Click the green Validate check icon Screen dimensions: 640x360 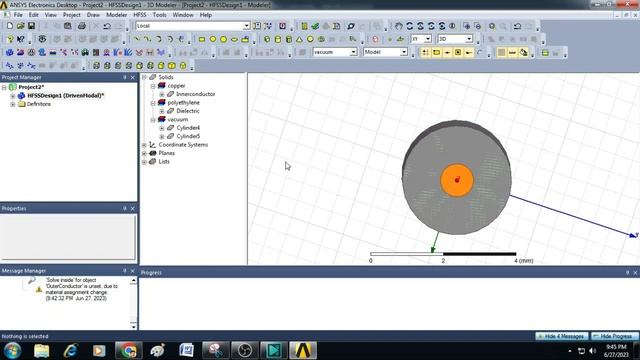[x=315, y=26]
